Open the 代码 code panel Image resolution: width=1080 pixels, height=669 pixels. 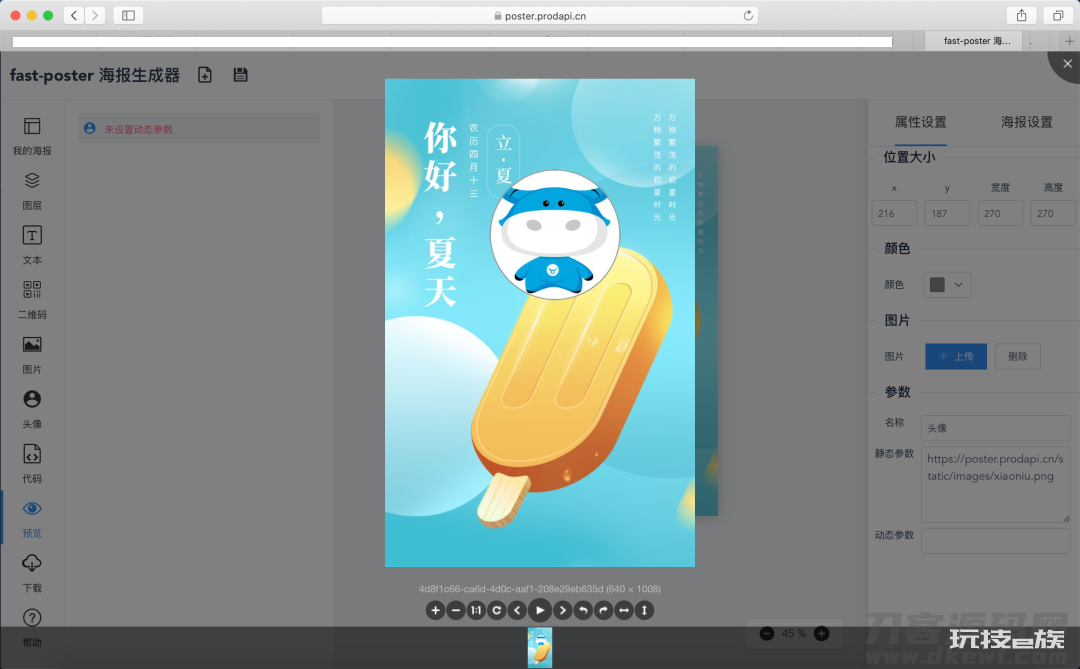32,464
